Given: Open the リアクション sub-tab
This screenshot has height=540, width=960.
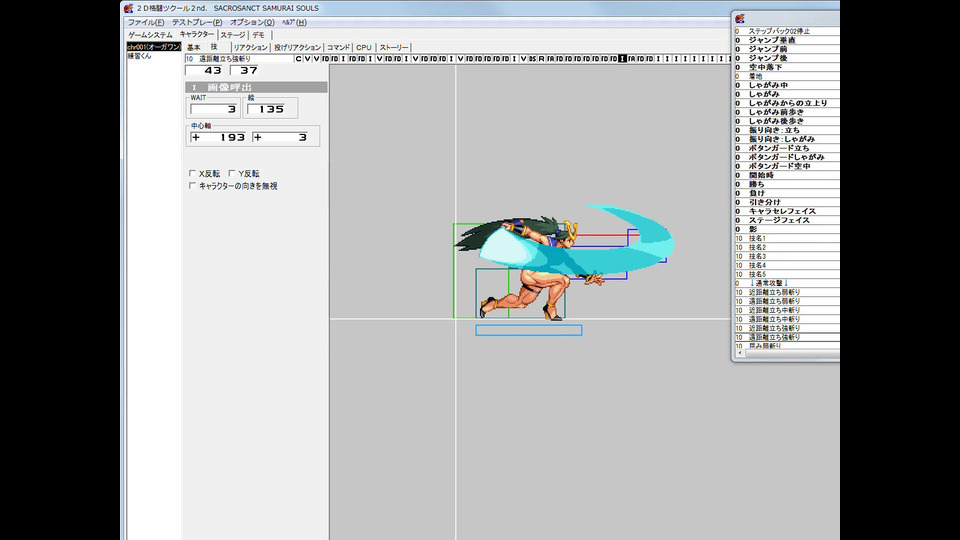Looking at the screenshot, I should click(x=250, y=47).
